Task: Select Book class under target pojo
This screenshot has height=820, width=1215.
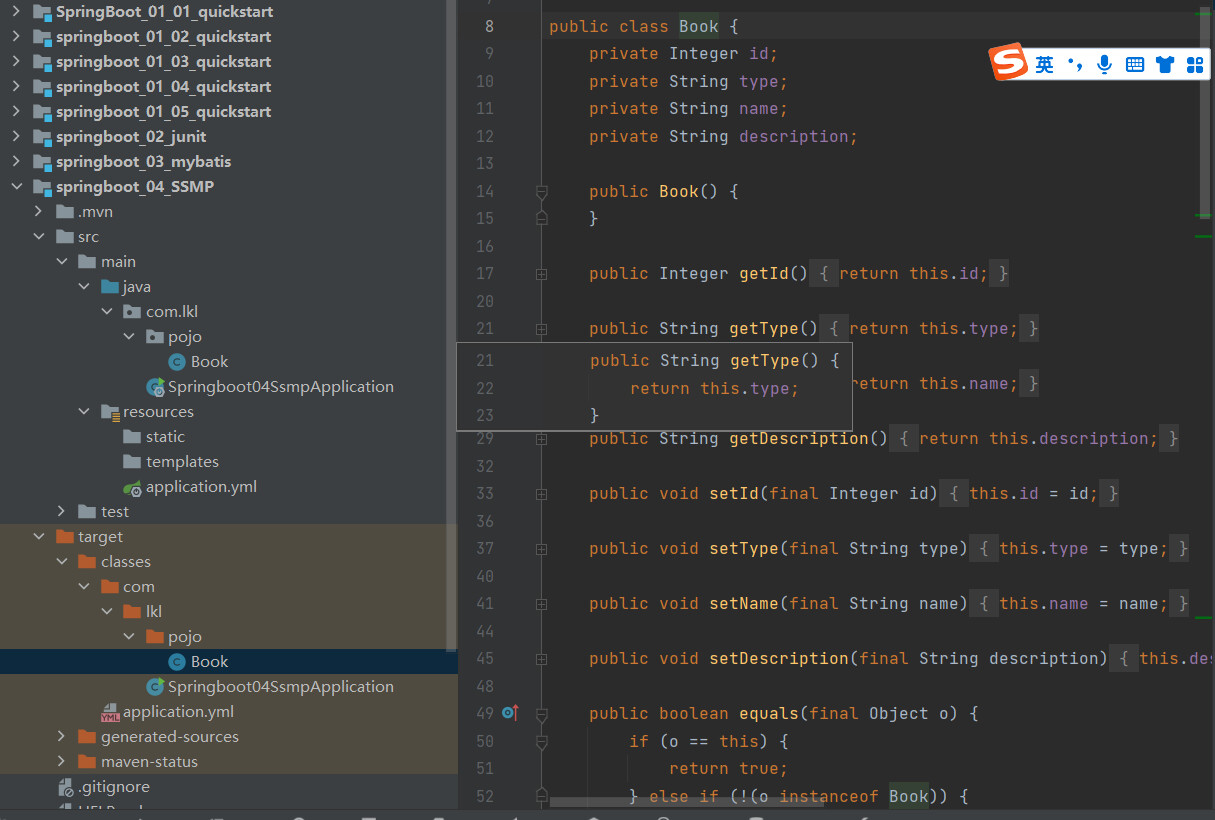Action: (210, 662)
